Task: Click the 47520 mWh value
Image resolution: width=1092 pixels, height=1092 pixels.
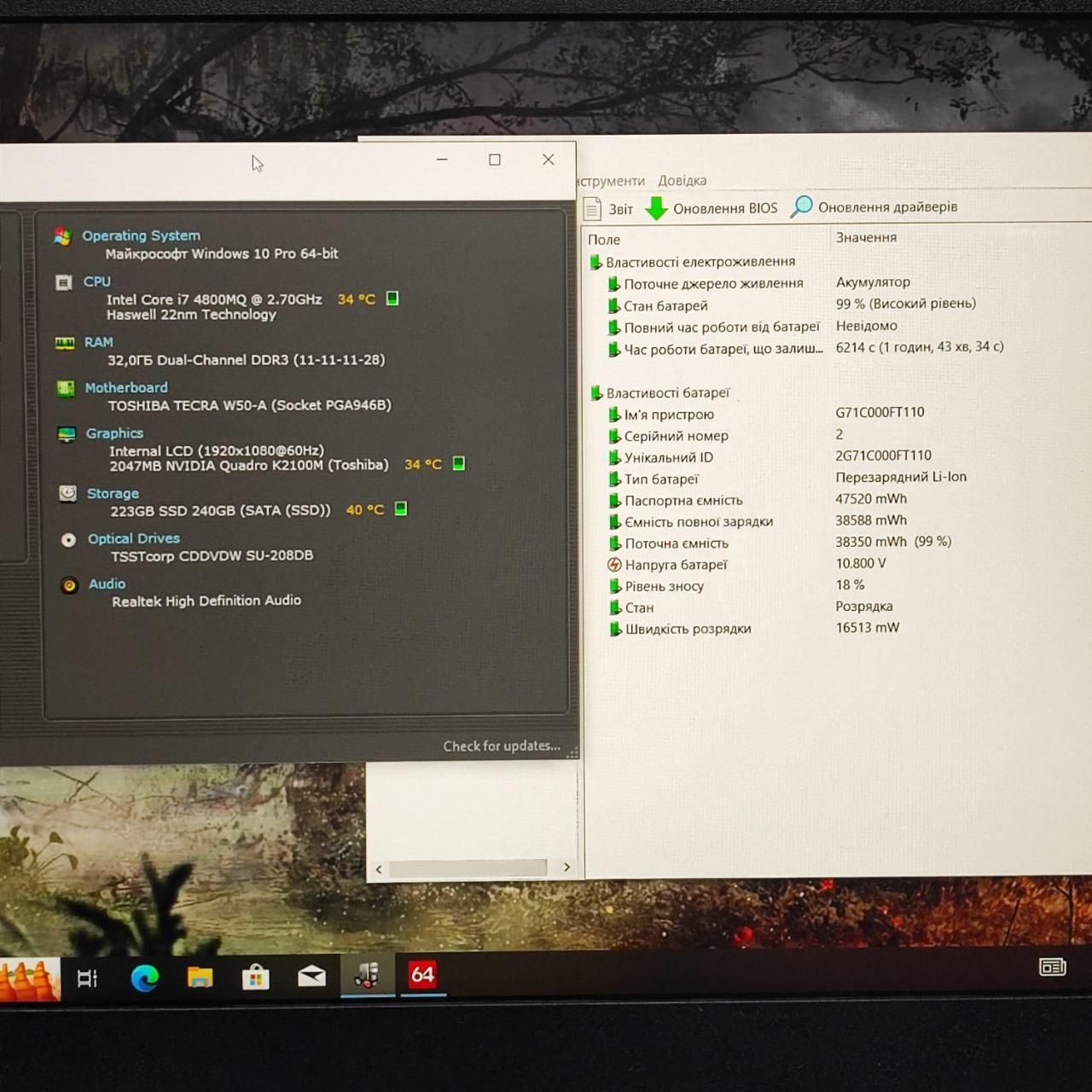Action: (x=871, y=499)
